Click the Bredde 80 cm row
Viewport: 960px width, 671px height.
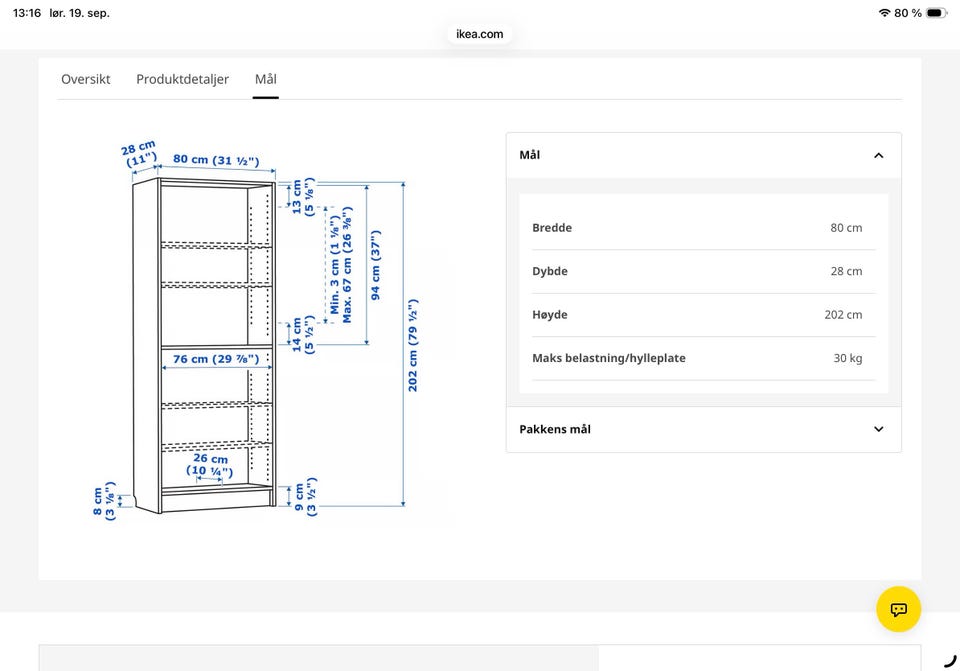pyautogui.click(x=703, y=228)
